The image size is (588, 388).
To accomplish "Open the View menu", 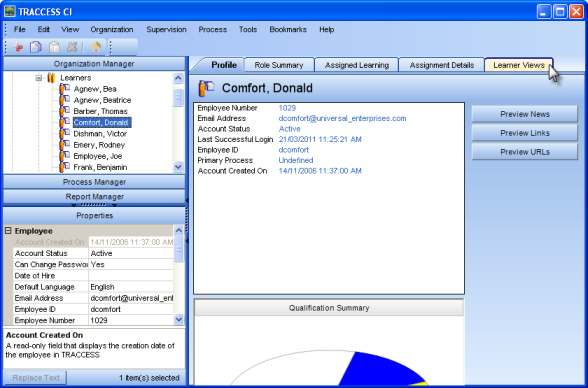I will (70, 30).
